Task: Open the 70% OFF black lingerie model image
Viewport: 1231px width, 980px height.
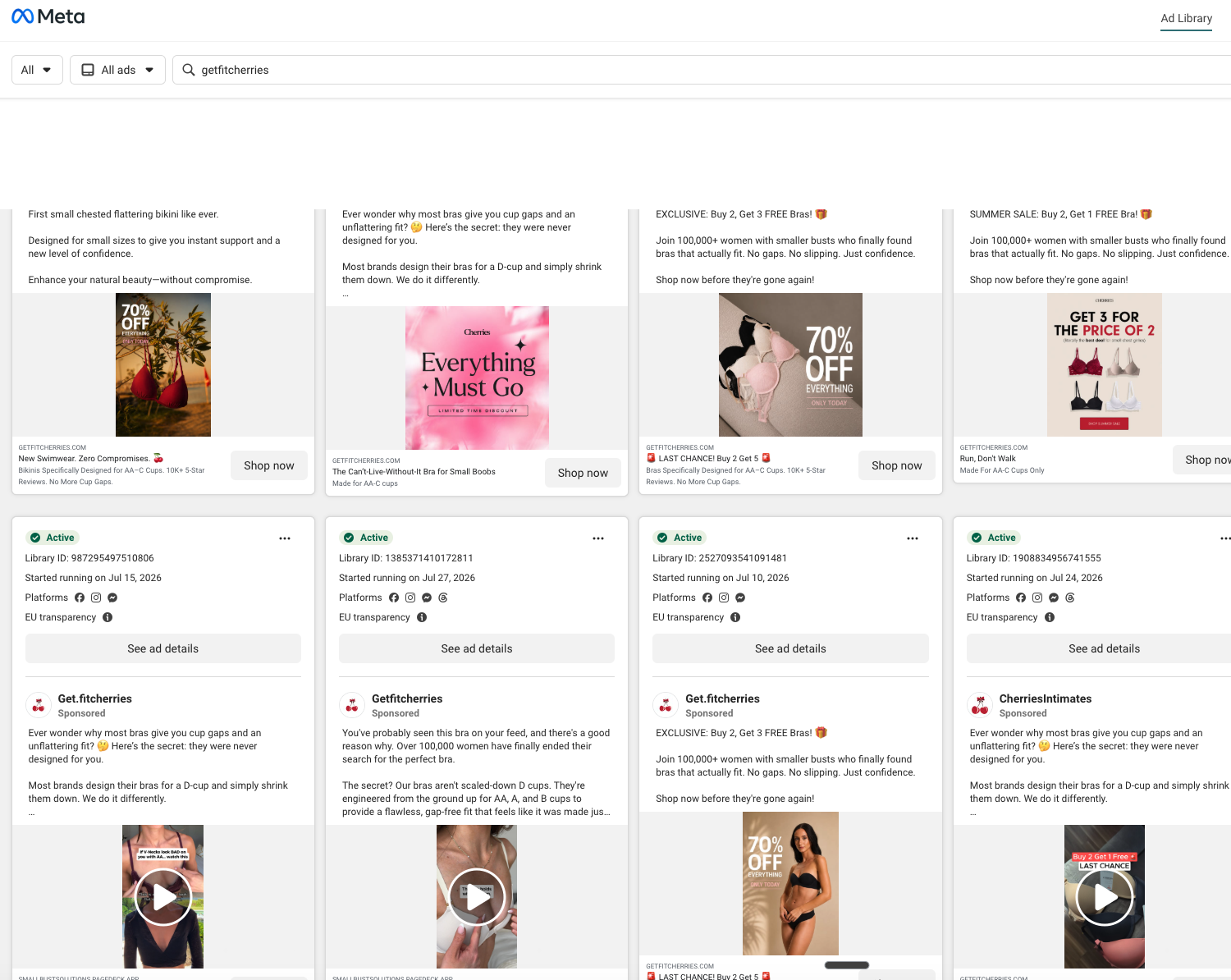Action: point(790,883)
